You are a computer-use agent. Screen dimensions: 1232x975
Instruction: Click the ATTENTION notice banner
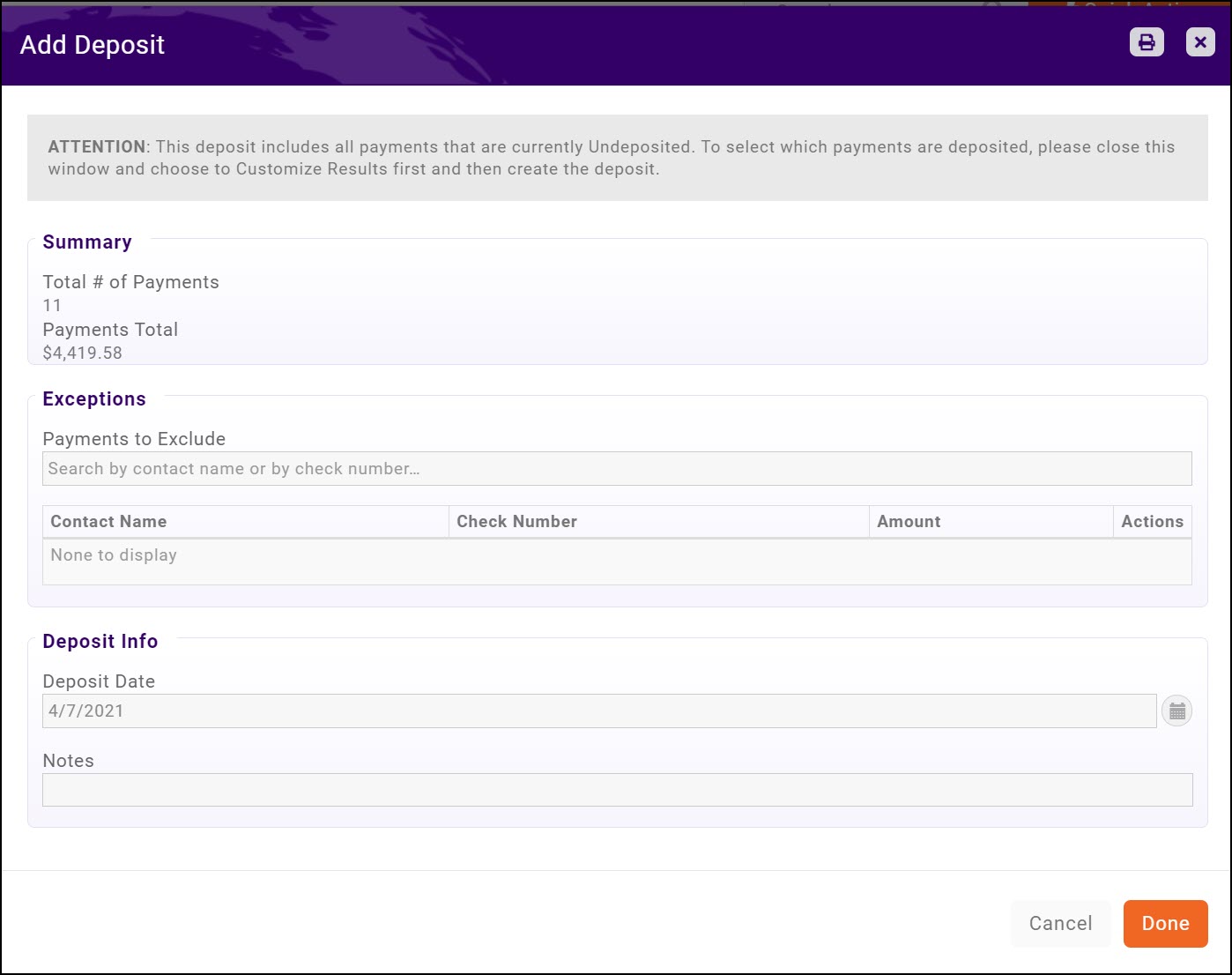(617, 157)
